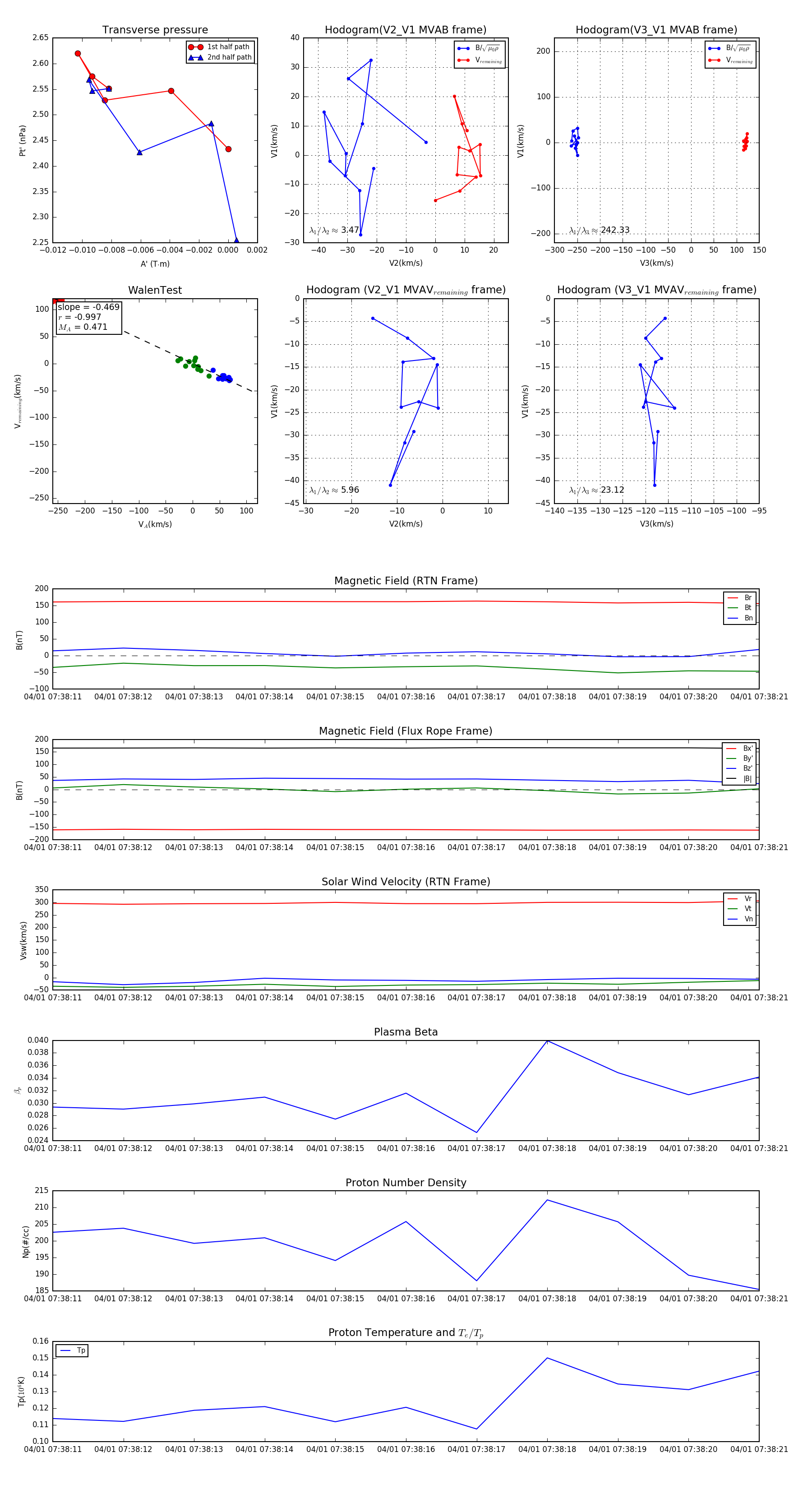Image resolution: width=812 pixels, height=1489 pixels.
Task: Click the topmost red data point in Transverse pressure
Action: click(x=78, y=54)
